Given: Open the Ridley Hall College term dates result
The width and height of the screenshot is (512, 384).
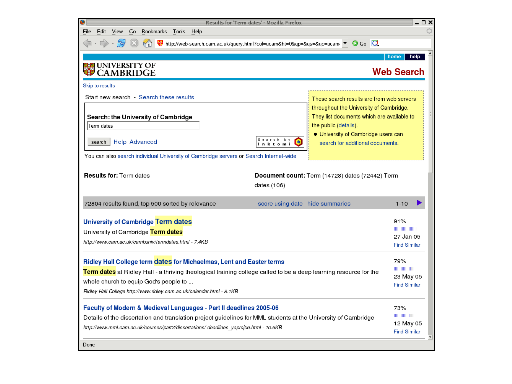Looking at the screenshot, I should pyautogui.click(x=184, y=262).
